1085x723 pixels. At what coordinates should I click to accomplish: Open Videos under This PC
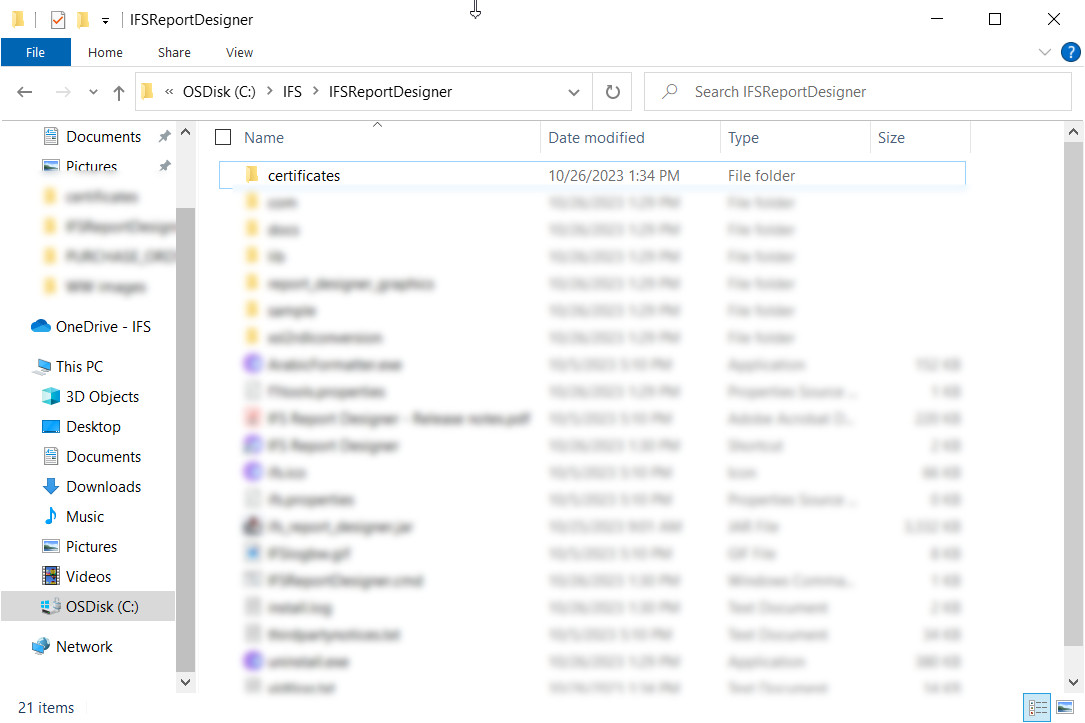tap(88, 576)
